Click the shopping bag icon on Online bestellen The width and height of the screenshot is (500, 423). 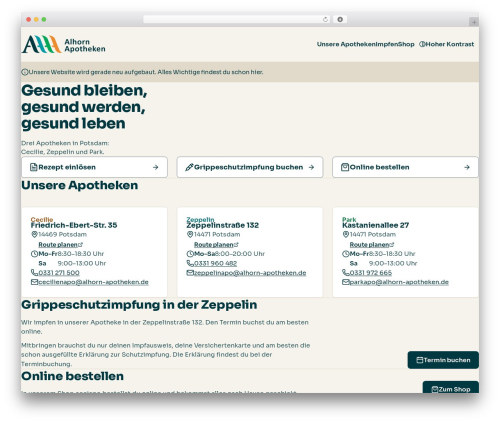(345, 167)
